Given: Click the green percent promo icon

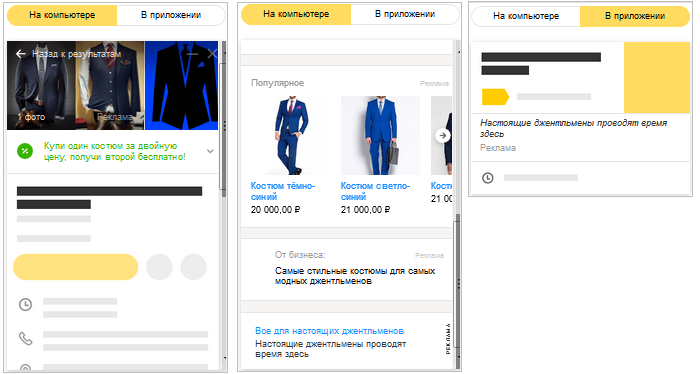Looking at the screenshot, I should tap(25, 151).
